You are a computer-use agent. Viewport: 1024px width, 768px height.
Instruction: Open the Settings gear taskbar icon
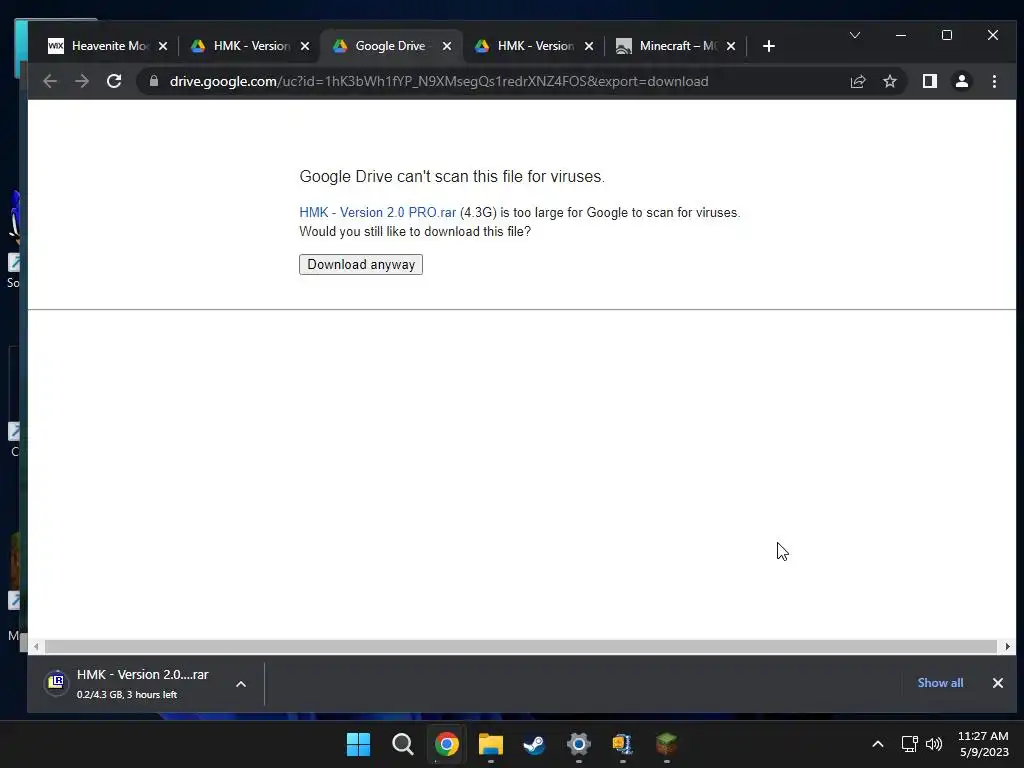(579, 744)
